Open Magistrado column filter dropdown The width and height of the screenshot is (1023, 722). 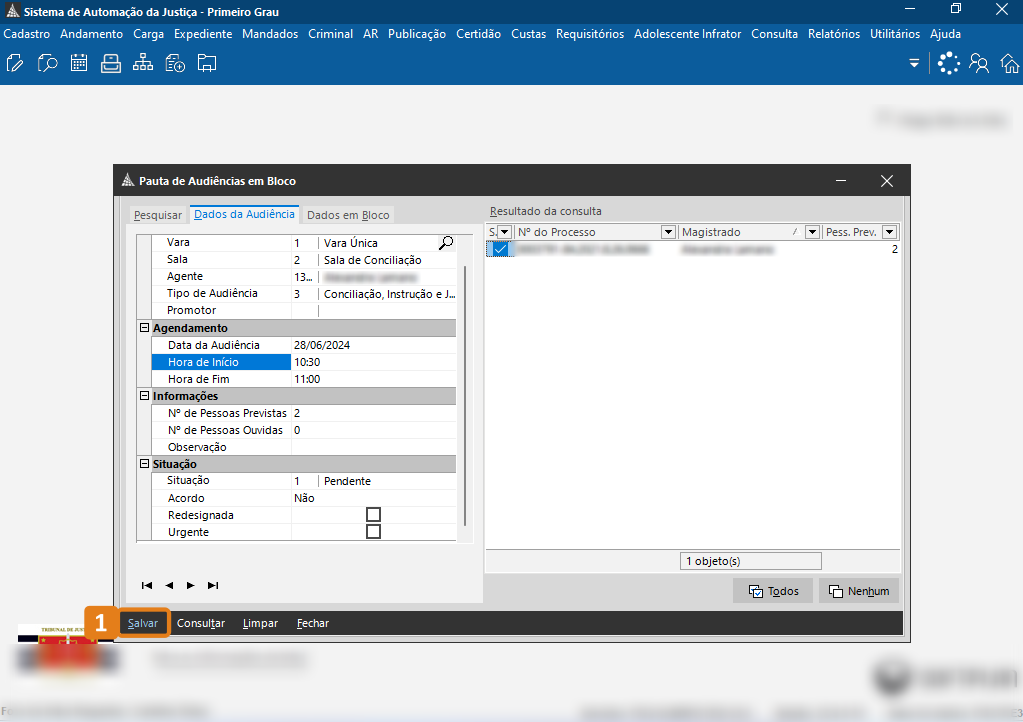point(812,232)
